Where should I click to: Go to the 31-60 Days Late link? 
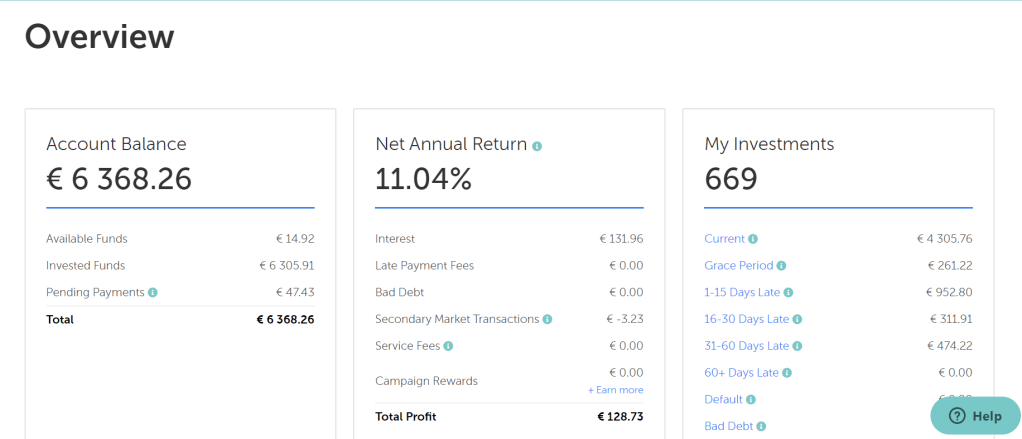pos(746,346)
